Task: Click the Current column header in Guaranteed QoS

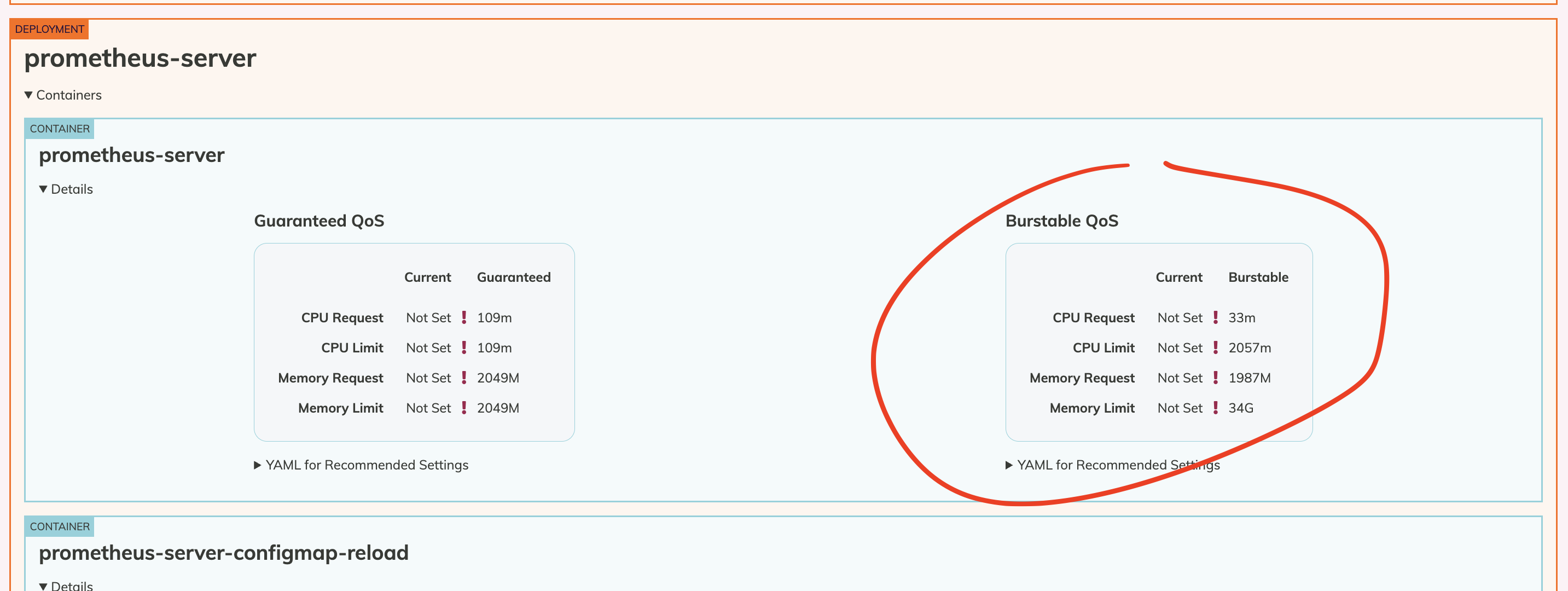Action: [427, 277]
